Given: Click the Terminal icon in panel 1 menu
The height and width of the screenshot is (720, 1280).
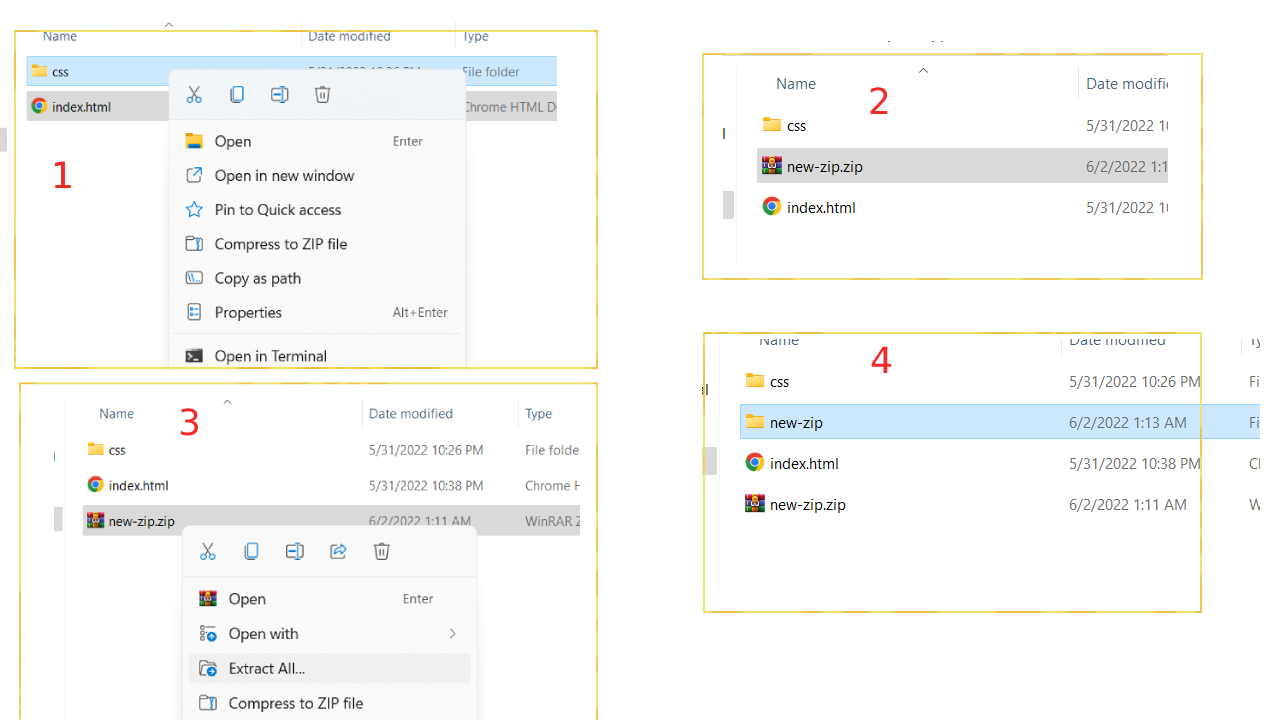Looking at the screenshot, I should coord(195,356).
